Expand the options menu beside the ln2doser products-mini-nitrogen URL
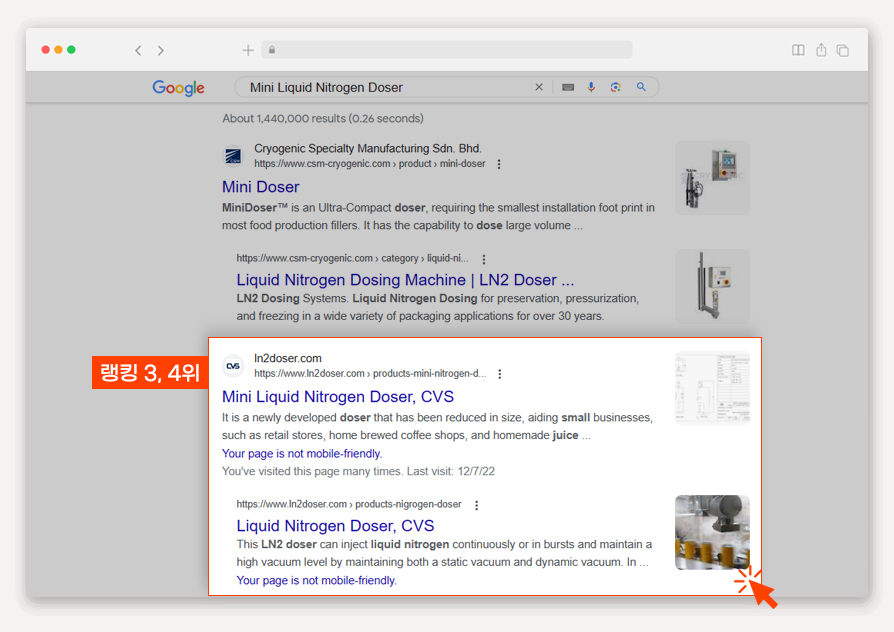The image size is (894, 632). (x=499, y=374)
